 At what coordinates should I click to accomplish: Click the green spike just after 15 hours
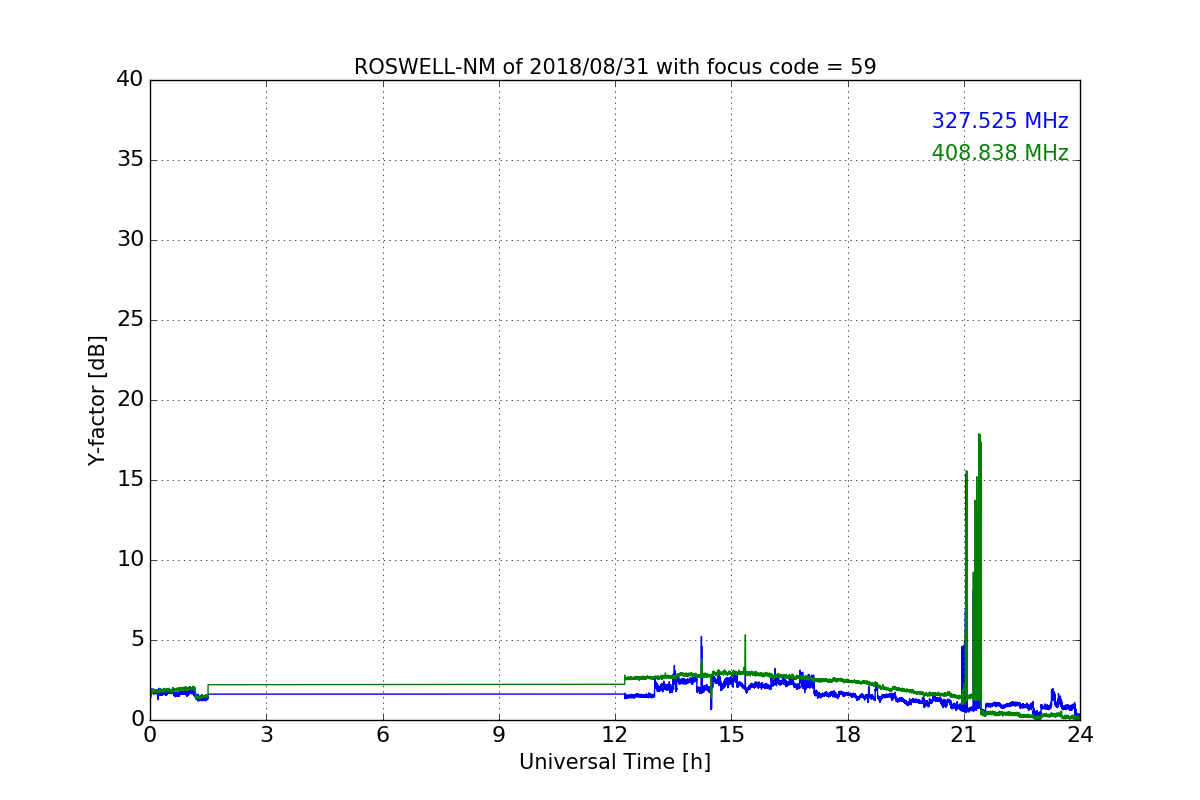pos(745,653)
